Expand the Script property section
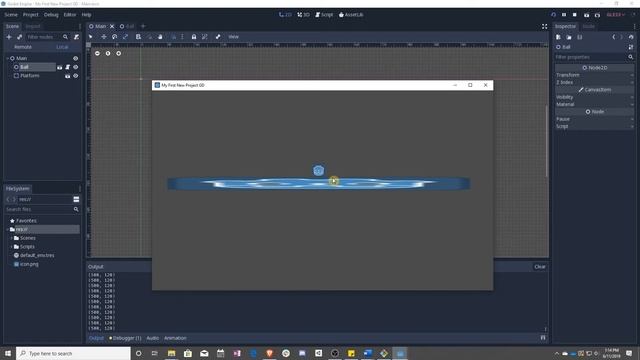640x360 pixels. pyautogui.click(x=595, y=127)
